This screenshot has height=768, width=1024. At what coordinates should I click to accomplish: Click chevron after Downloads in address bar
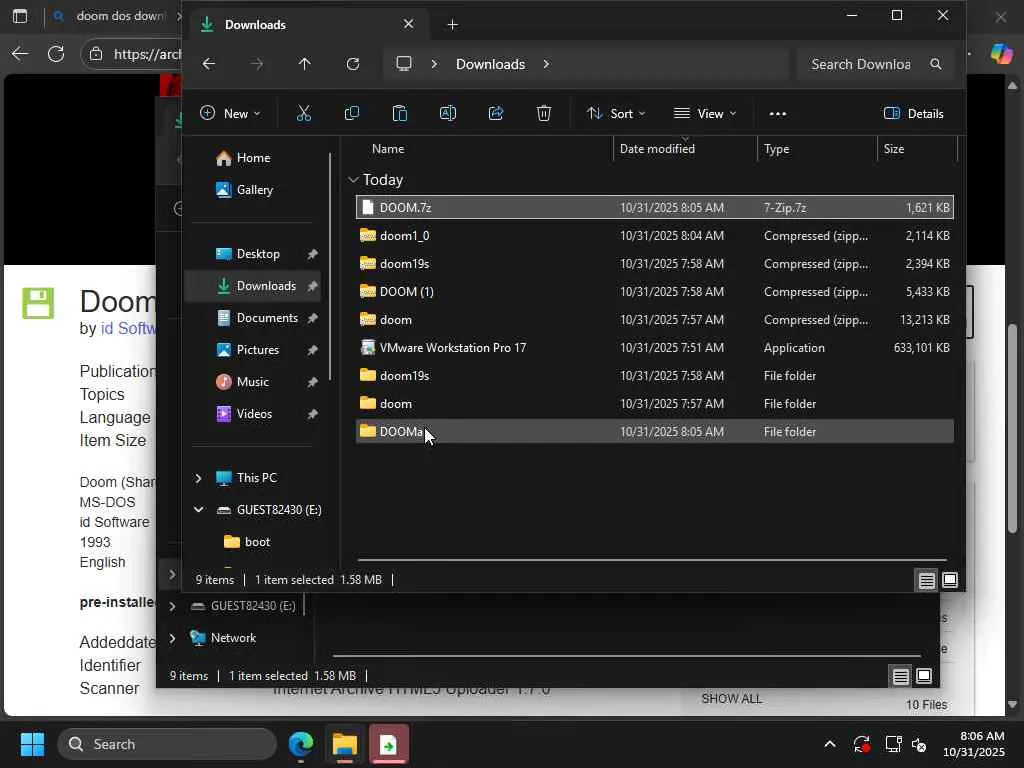click(546, 64)
